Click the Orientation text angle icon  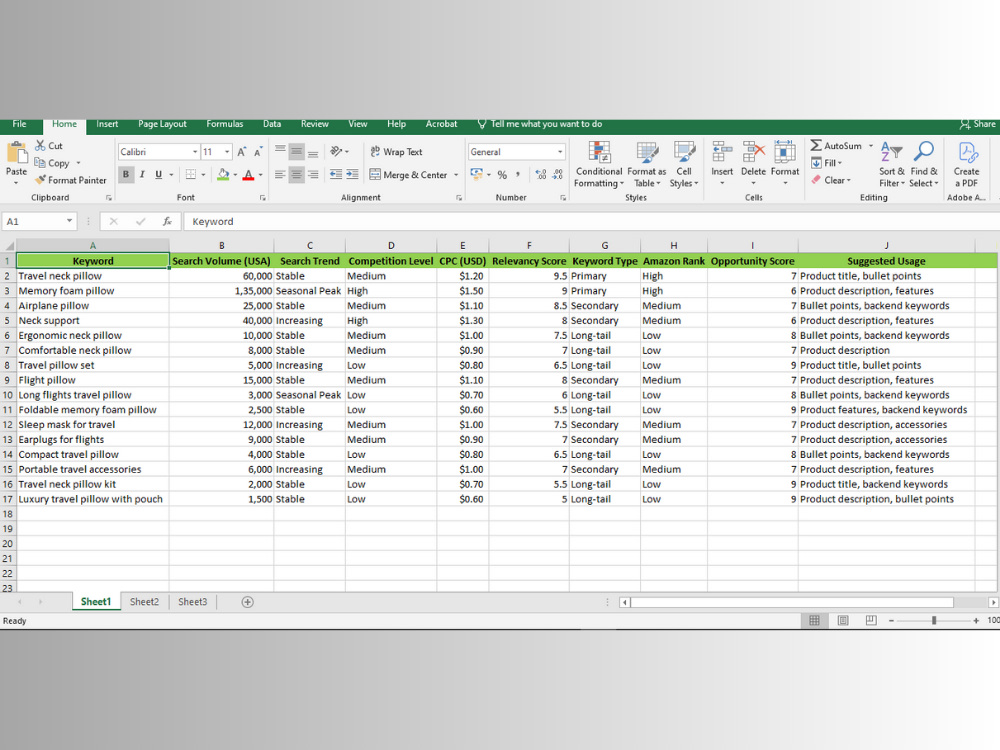click(336, 151)
